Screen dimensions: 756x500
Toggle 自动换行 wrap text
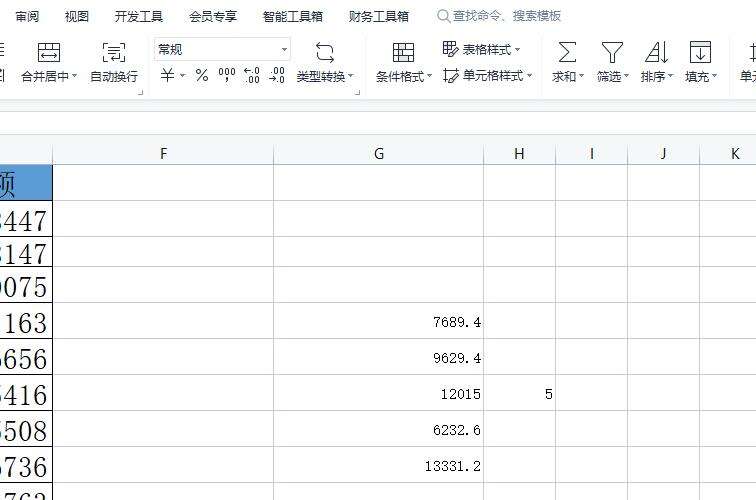pyautogui.click(x=114, y=63)
